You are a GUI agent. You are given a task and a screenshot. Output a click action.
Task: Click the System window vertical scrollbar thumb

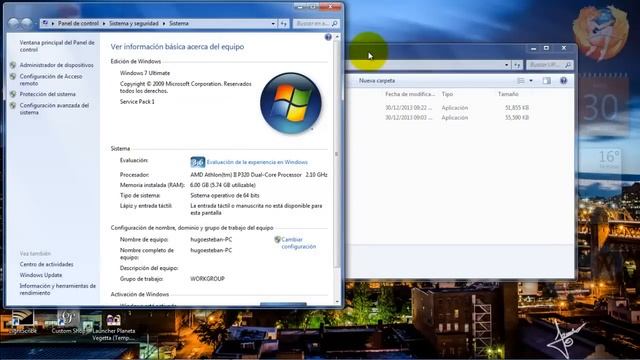pyautogui.click(x=337, y=154)
